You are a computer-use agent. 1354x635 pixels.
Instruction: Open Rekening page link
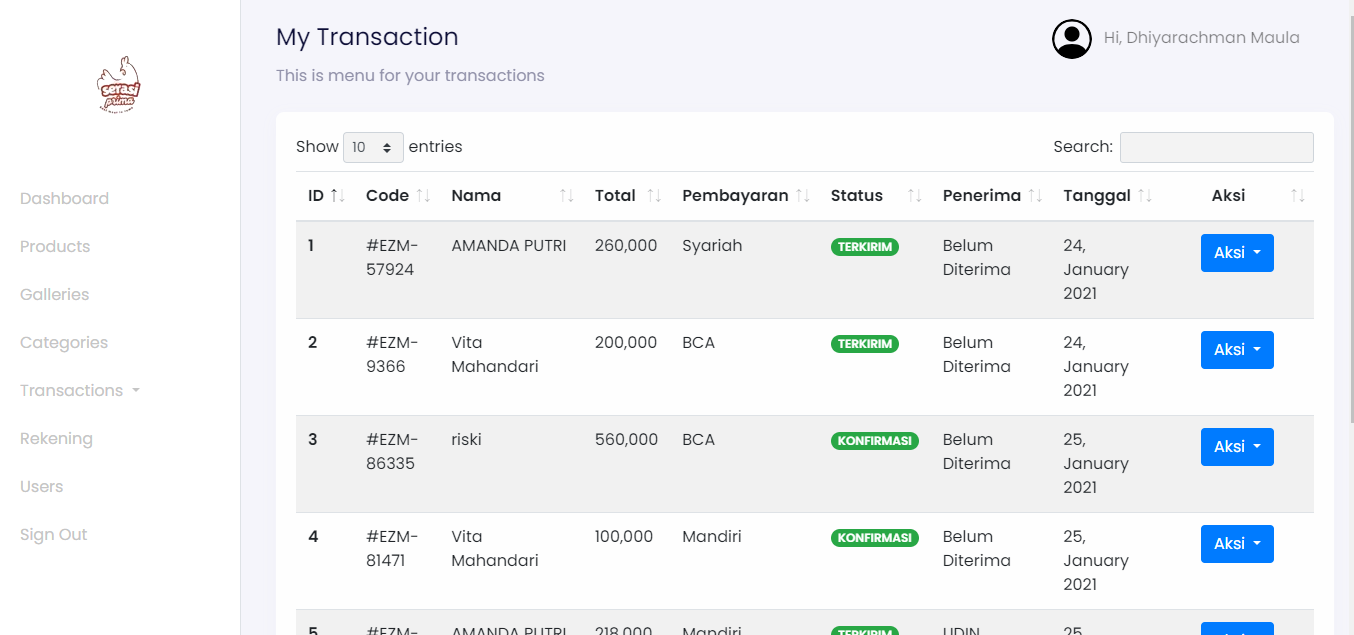coord(56,439)
